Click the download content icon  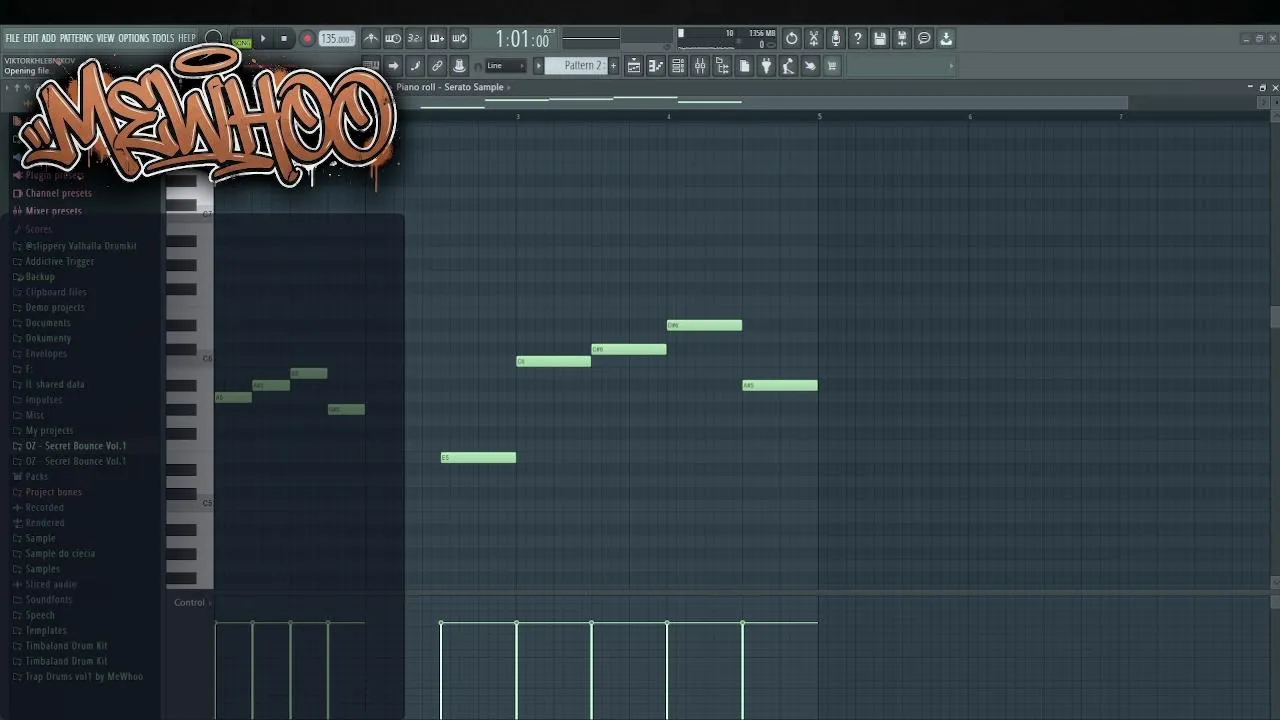click(x=946, y=39)
